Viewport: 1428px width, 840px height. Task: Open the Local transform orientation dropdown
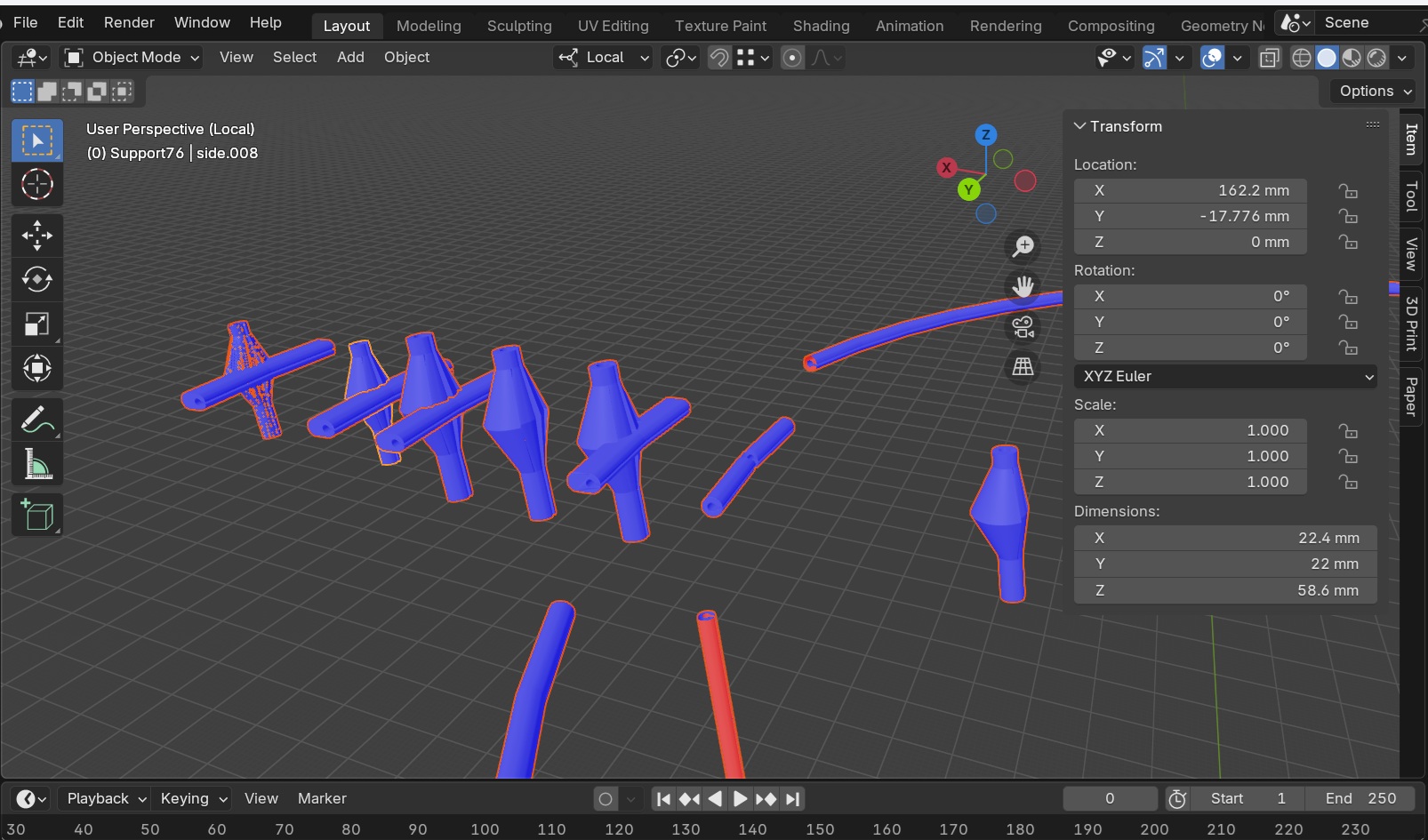click(x=603, y=58)
